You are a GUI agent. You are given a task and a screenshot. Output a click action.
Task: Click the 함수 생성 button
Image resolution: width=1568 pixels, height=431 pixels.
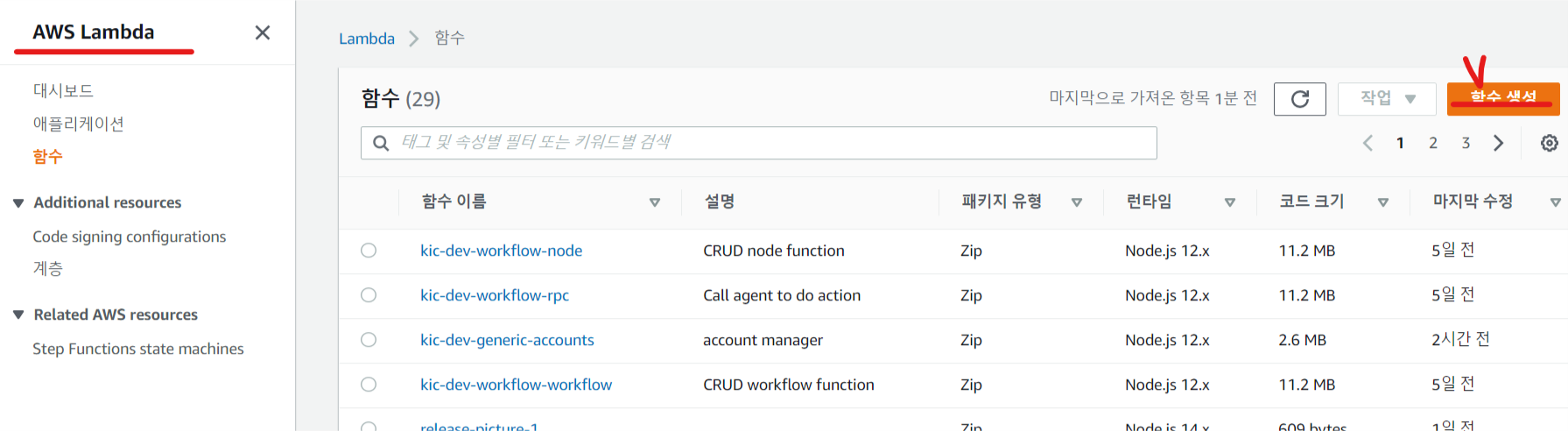[x=1503, y=98]
